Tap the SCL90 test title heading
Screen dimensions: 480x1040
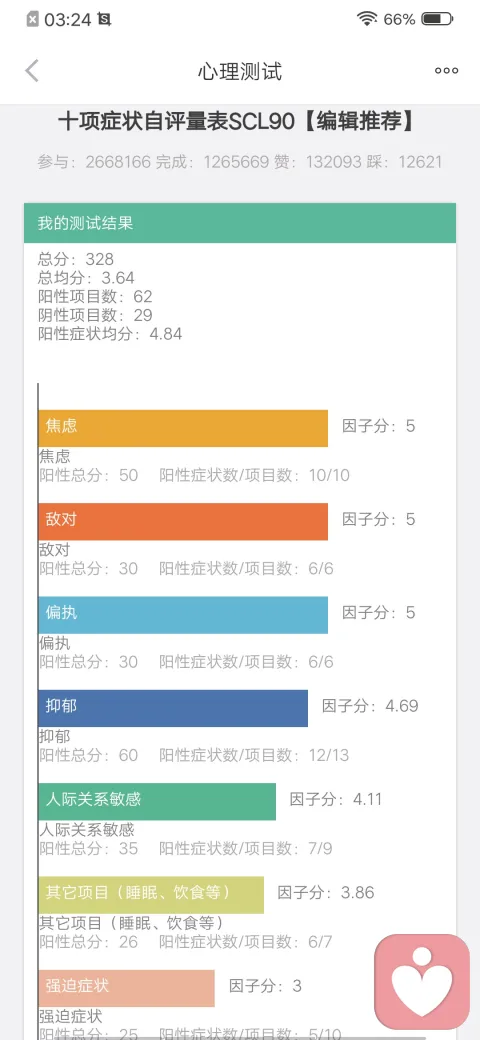pyautogui.click(x=237, y=122)
